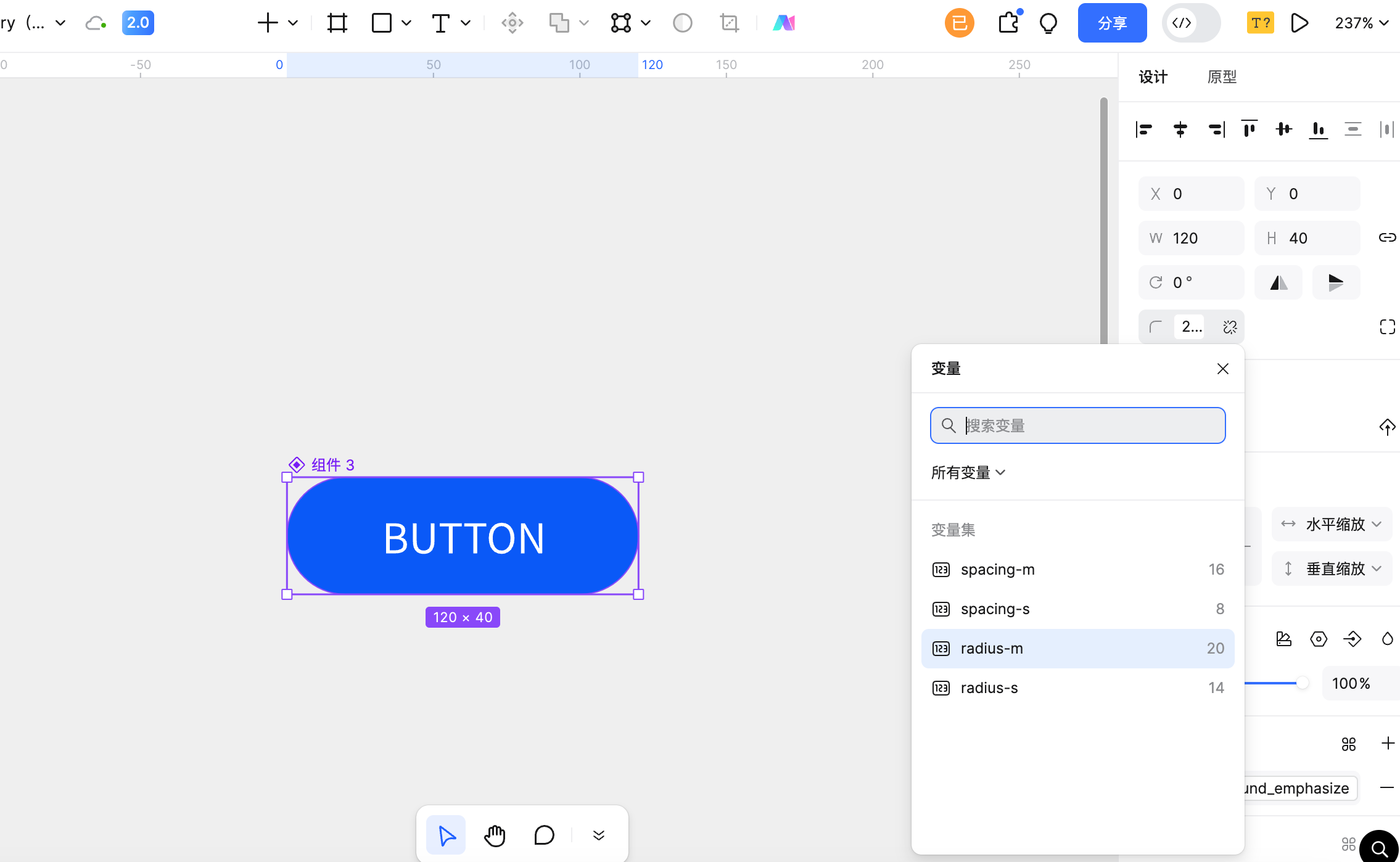
Task: Focus the 搜索变量 search field
Action: point(1077,425)
